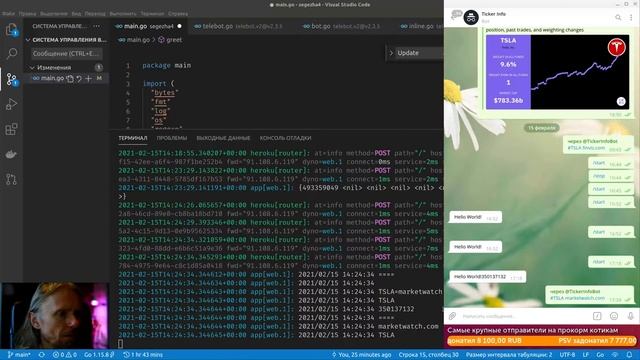Screen dimensions: 640x360
Task: Open the Extensions view in the activity bar
Action: pyautogui.click(x=11, y=129)
